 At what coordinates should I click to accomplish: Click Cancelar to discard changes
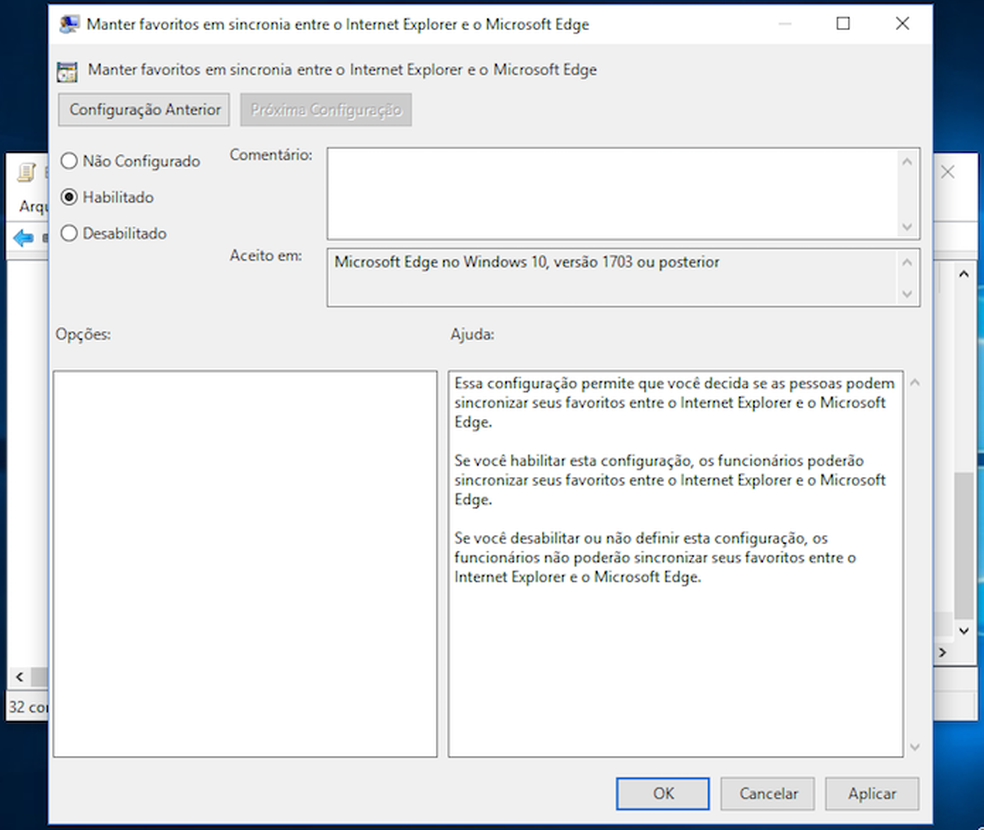767,794
